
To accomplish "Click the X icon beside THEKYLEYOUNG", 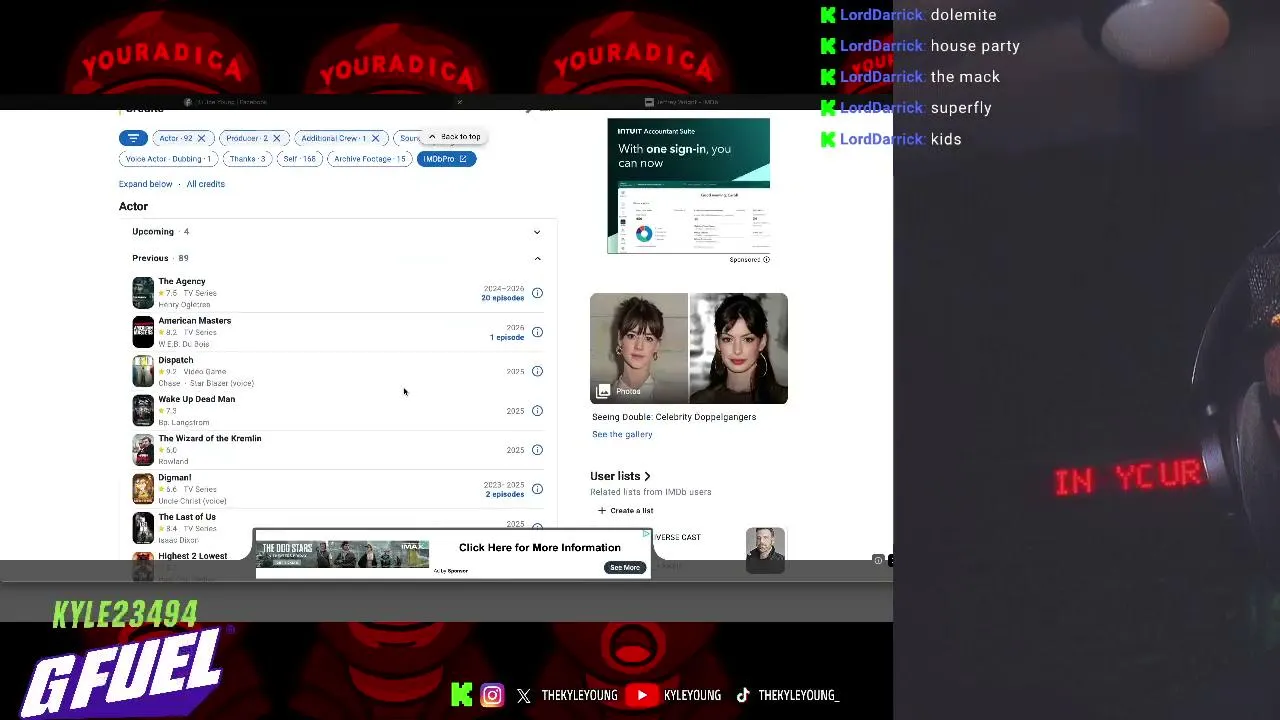I will [524, 696].
